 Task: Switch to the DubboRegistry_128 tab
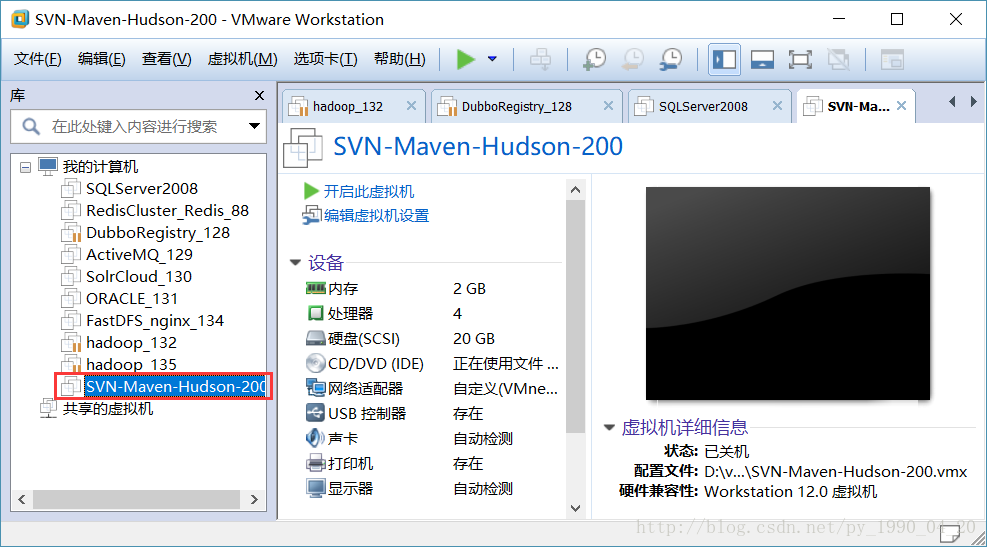tap(516, 106)
